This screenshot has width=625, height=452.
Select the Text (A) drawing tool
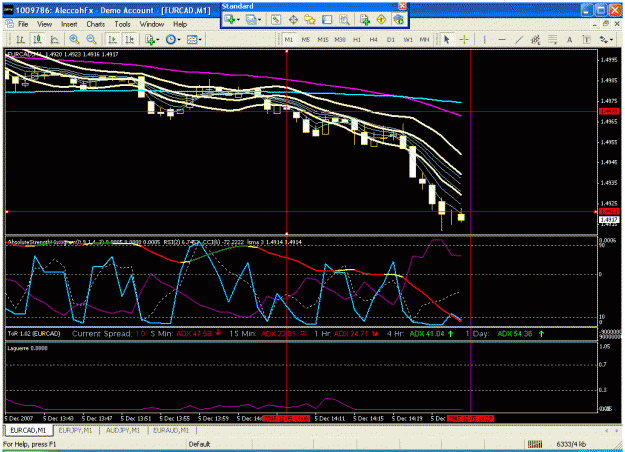pos(569,39)
